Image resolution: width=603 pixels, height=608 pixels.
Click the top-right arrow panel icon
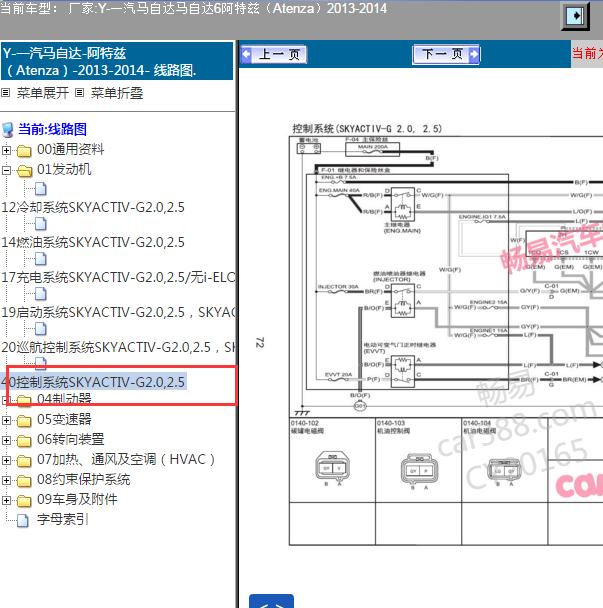point(575,16)
